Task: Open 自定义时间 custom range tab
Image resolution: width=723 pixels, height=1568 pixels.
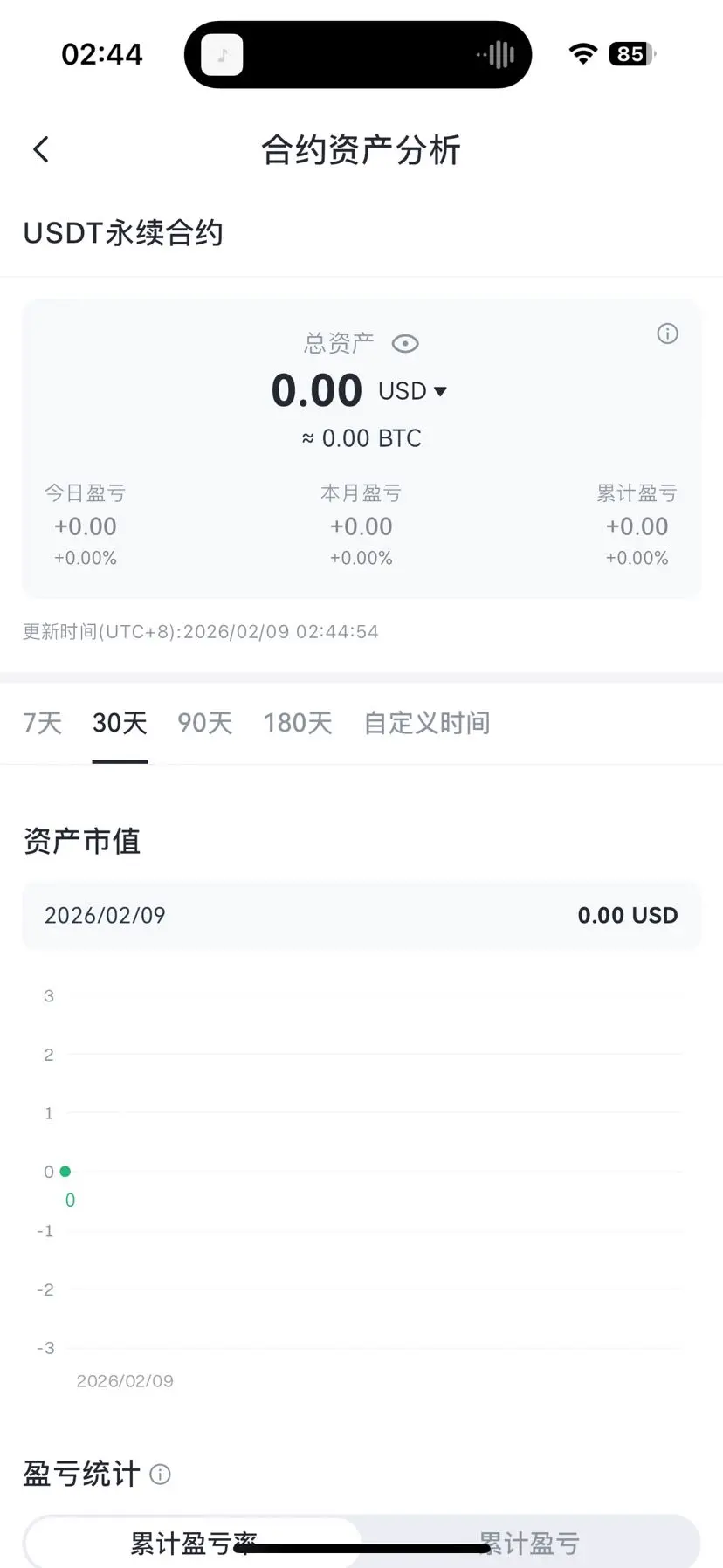Action: click(x=427, y=723)
